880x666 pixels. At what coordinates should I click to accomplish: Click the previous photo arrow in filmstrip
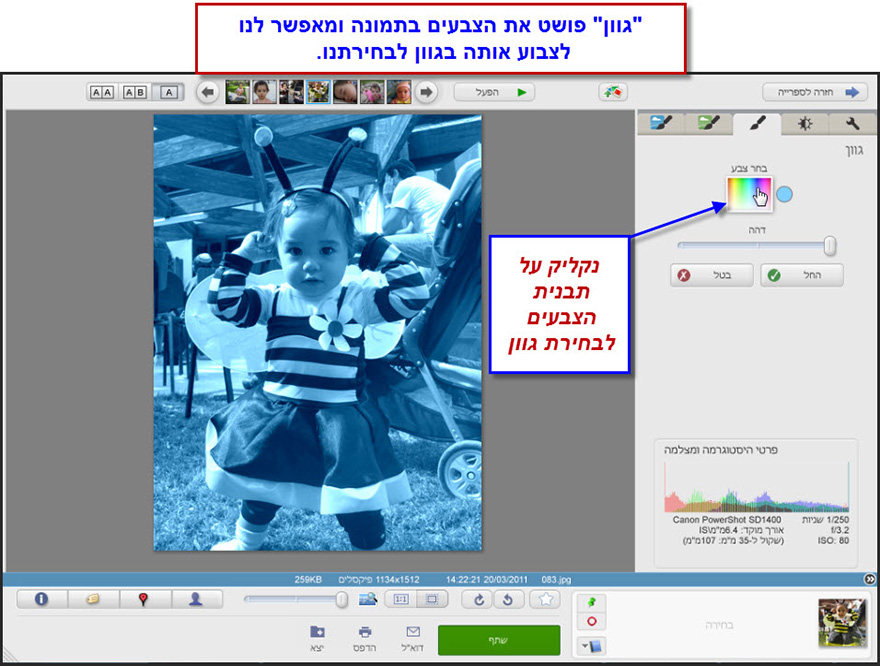point(207,91)
